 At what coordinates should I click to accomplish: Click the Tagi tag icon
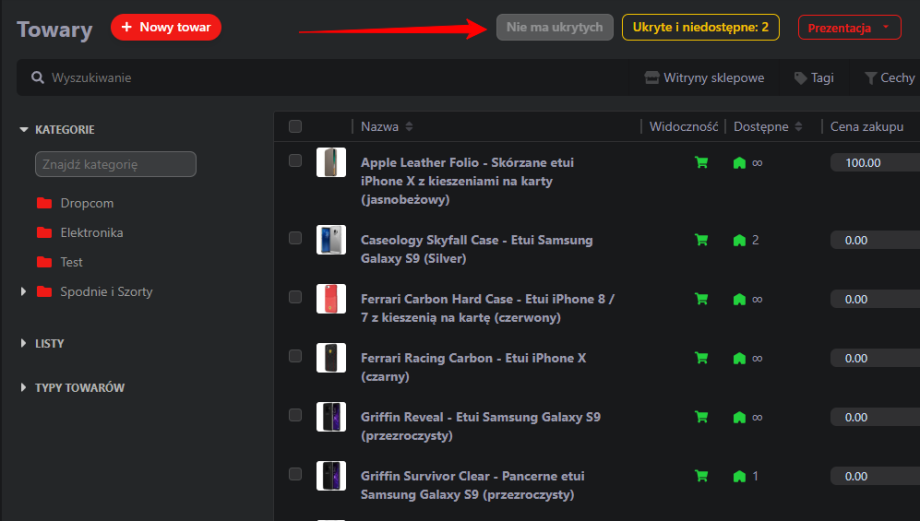800,78
